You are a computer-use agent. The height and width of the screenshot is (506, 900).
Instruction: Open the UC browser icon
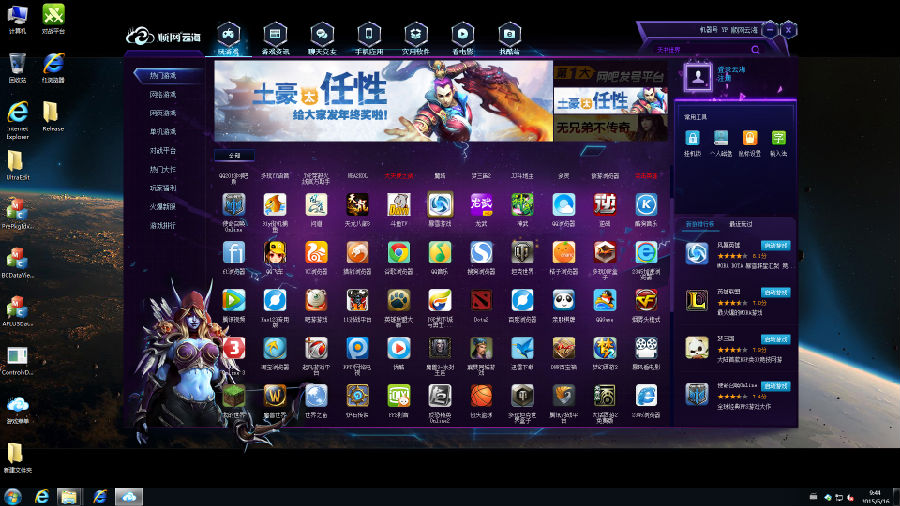[x=316, y=252]
